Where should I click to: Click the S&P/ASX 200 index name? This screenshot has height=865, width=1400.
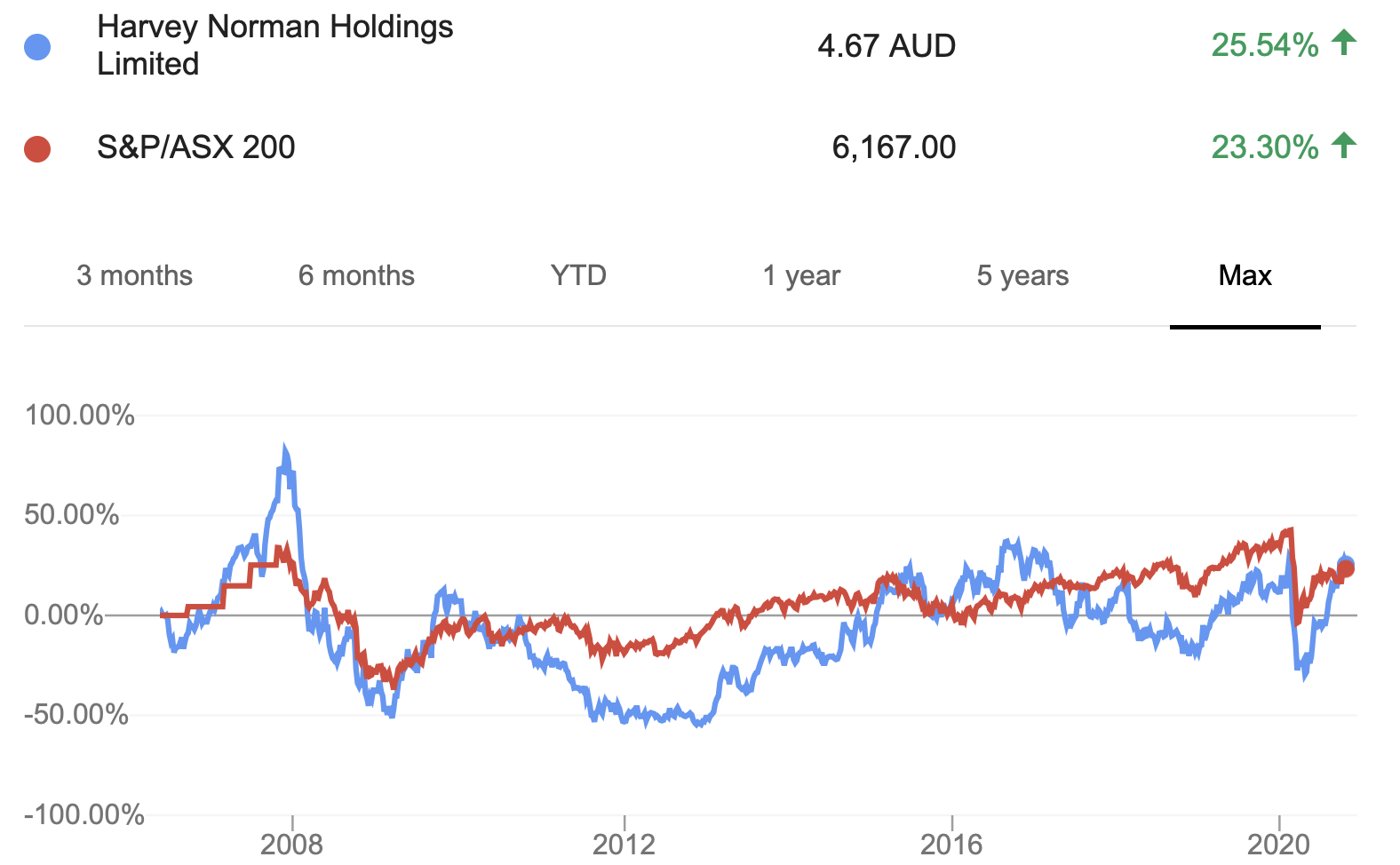[195, 147]
